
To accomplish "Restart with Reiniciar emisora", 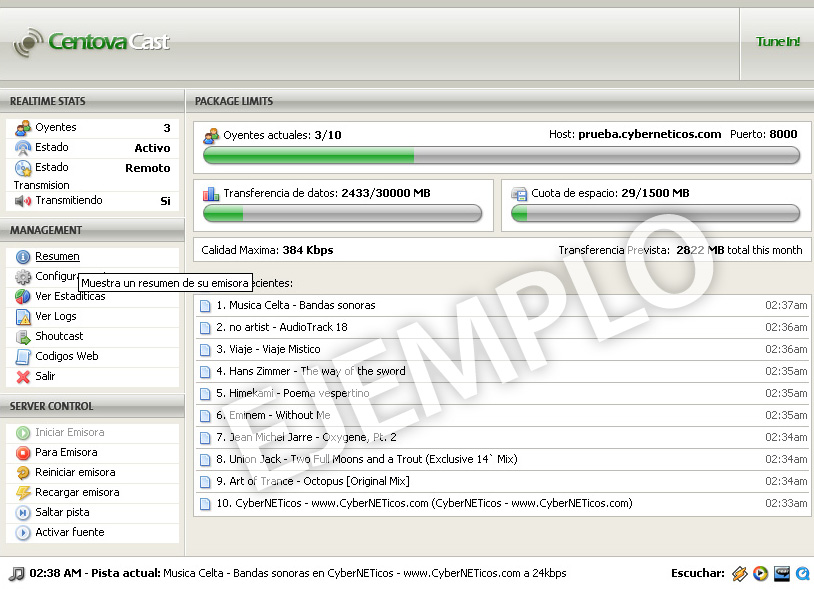I will click(75, 472).
